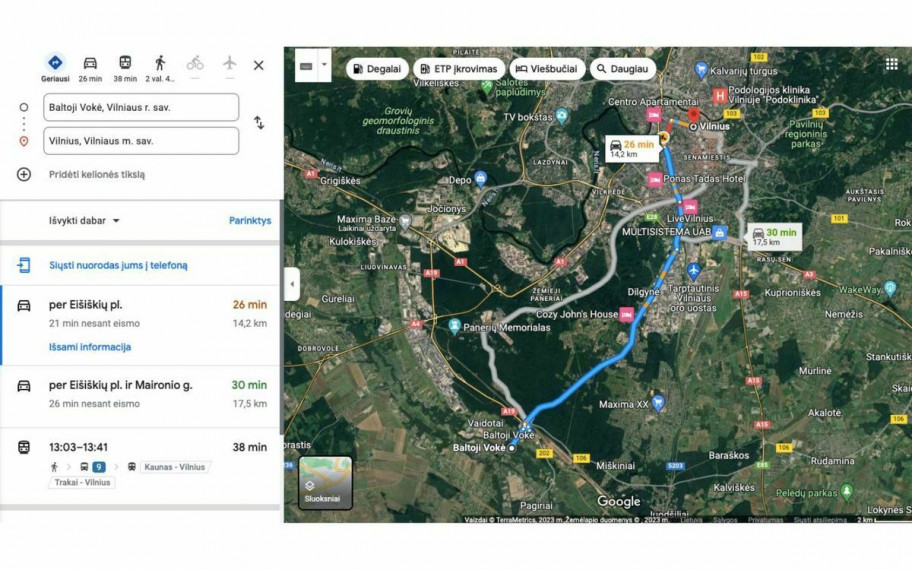Screen dimensions: 912x570
Task: Choose cycling travel mode icon
Action: point(195,63)
